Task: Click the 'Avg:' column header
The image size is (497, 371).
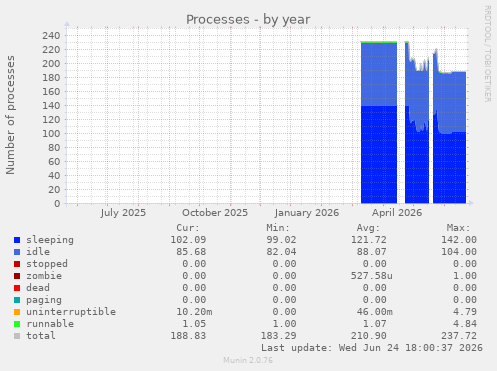Action: 368,228
